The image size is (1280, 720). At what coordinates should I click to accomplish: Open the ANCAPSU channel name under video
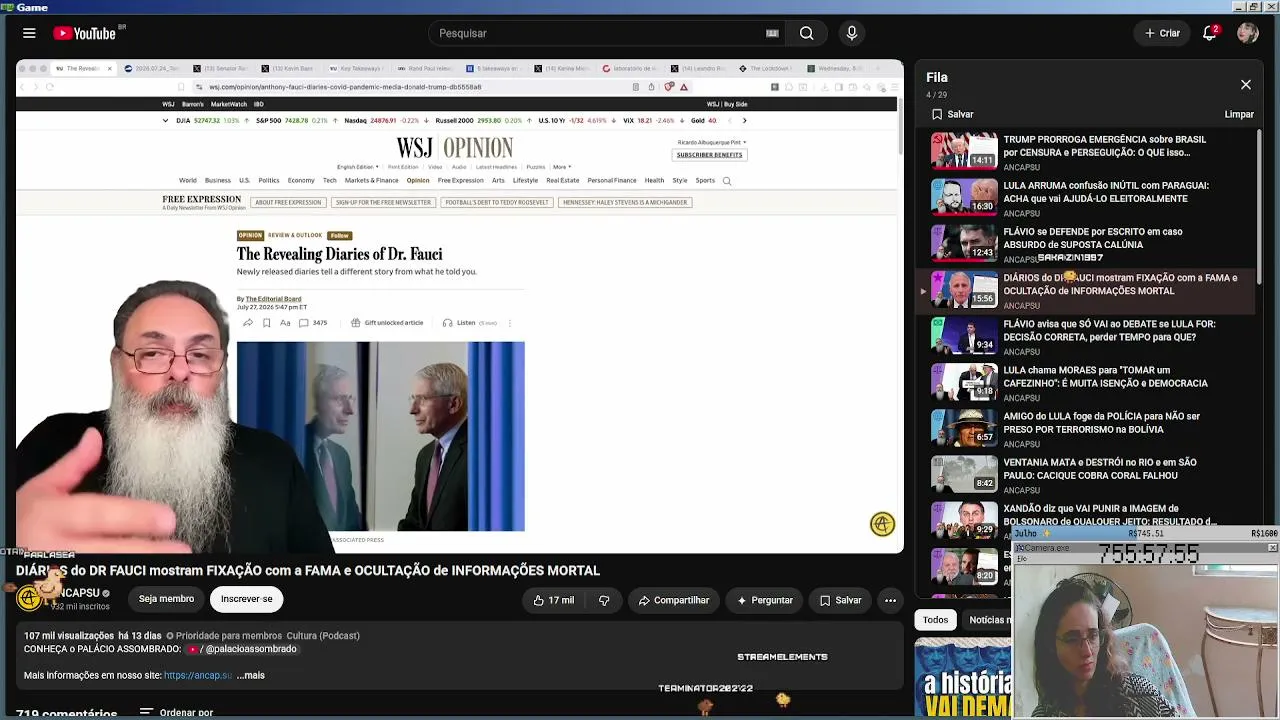tap(76, 593)
